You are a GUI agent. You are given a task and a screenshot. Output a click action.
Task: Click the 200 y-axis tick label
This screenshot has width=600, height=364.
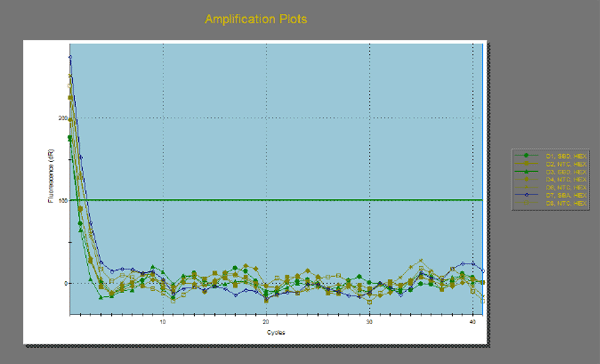click(x=63, y=118)
